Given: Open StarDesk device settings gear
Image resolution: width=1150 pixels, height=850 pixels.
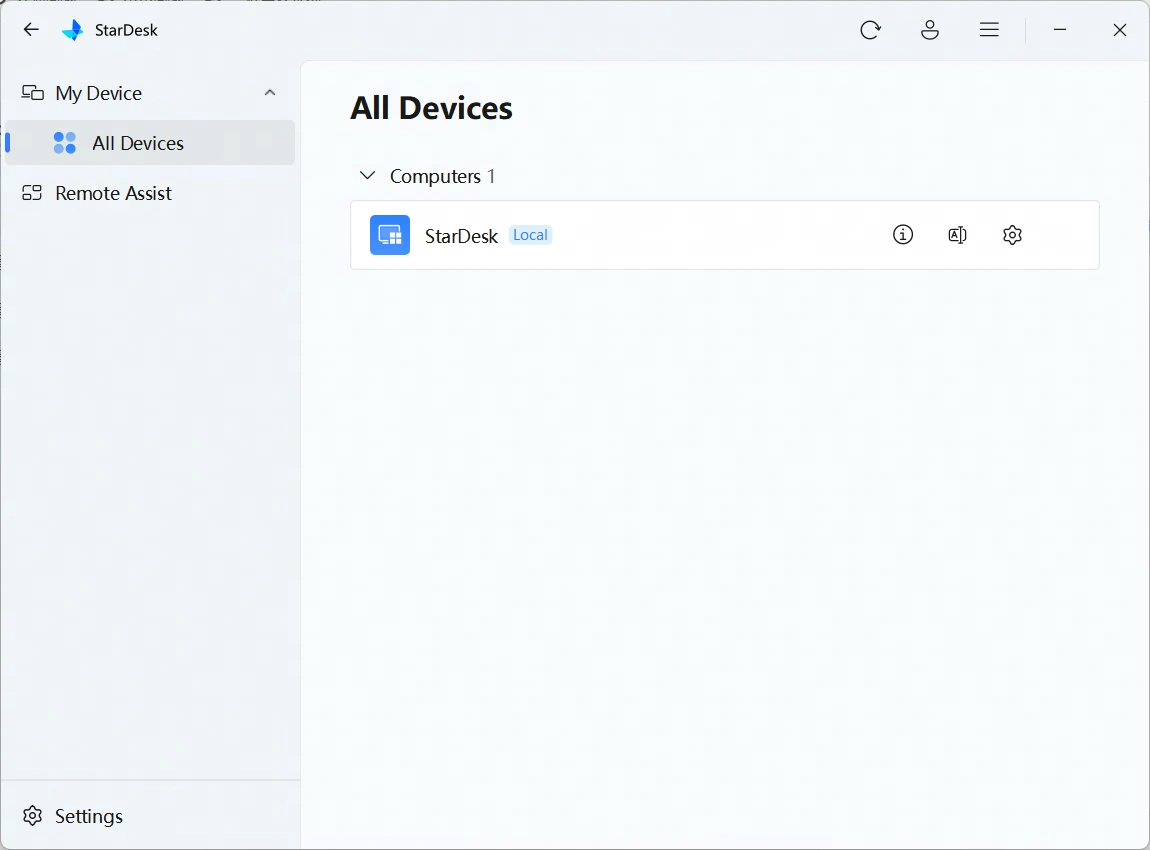Looking at the screenshot, I should [1012, 235].
